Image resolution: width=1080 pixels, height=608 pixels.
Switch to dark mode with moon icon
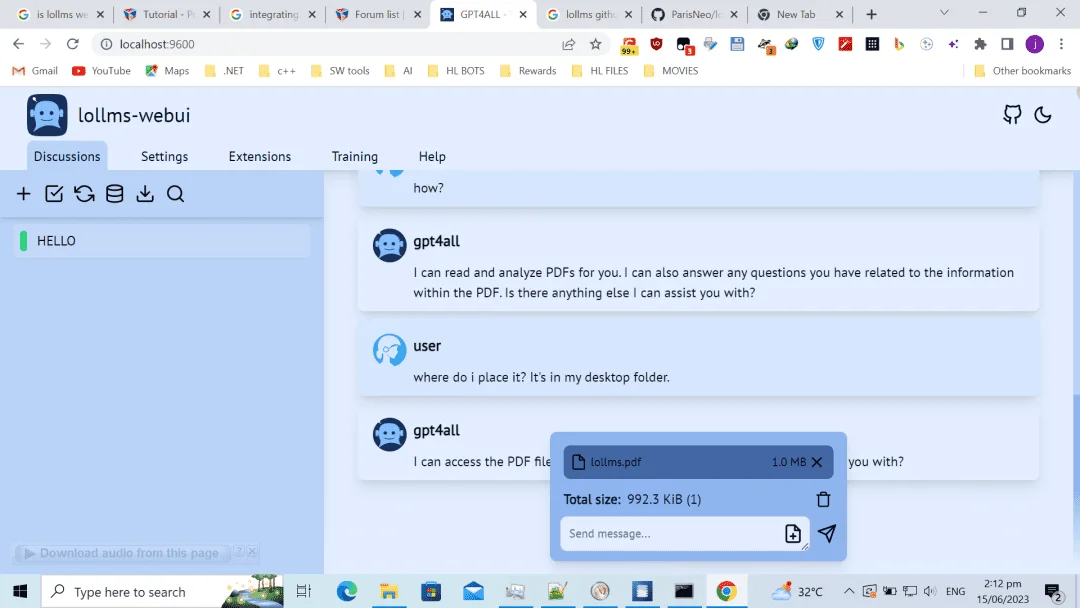coord(1043,114)
